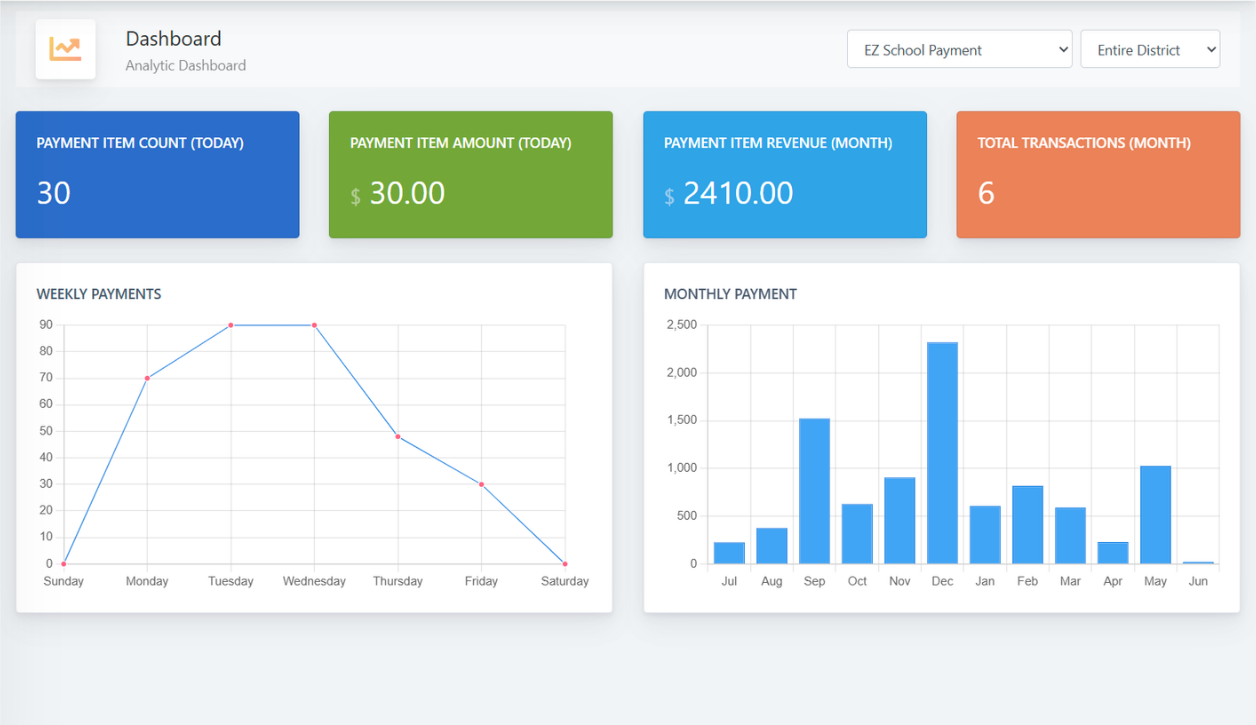The image size is (1256, 725).
Task: Select the December bar in monthly payments
Action: (941, 450)
